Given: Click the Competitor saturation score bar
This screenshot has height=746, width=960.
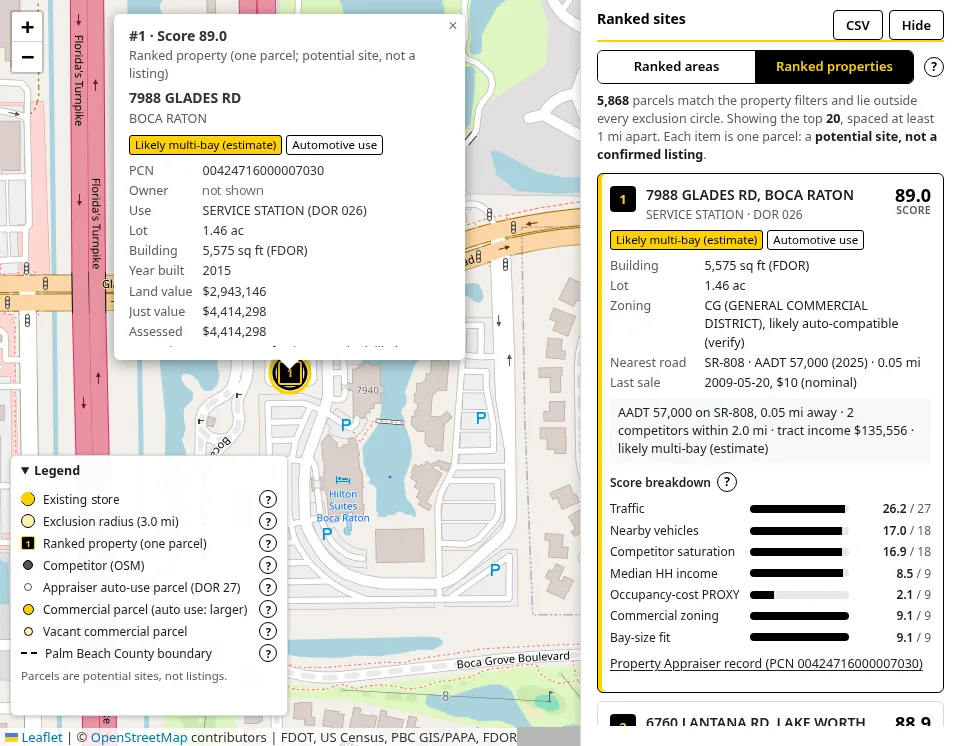Looking at the screenshot, I should [799, 552].
